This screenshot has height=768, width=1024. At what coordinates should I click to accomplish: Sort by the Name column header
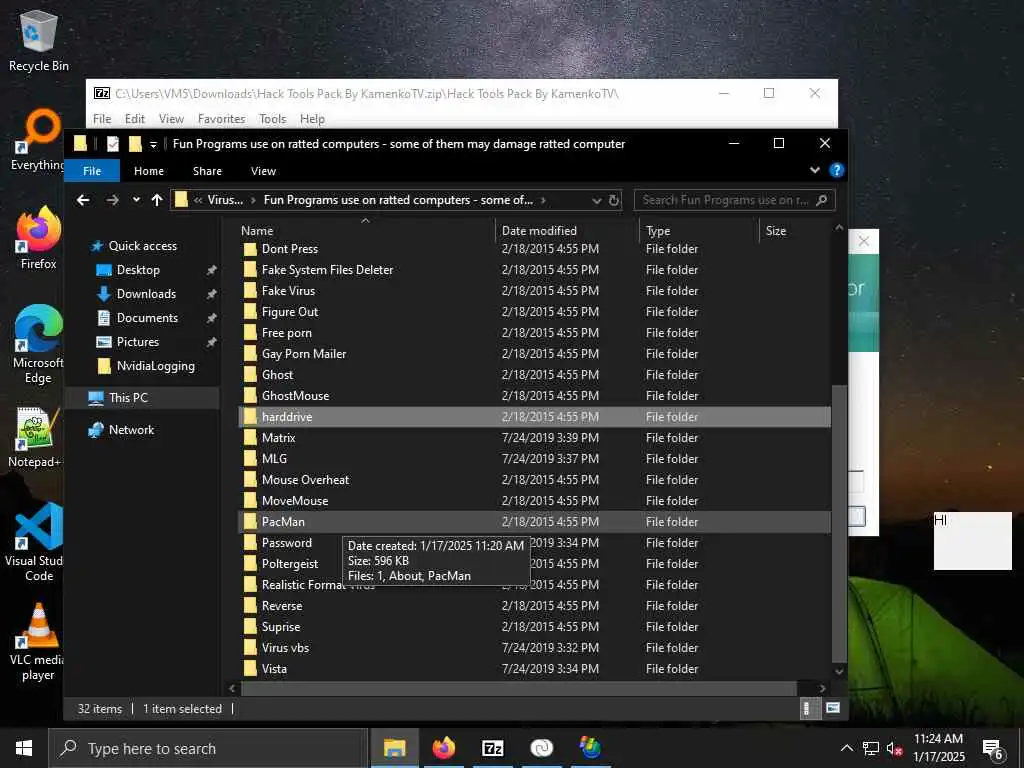[366, 231]
